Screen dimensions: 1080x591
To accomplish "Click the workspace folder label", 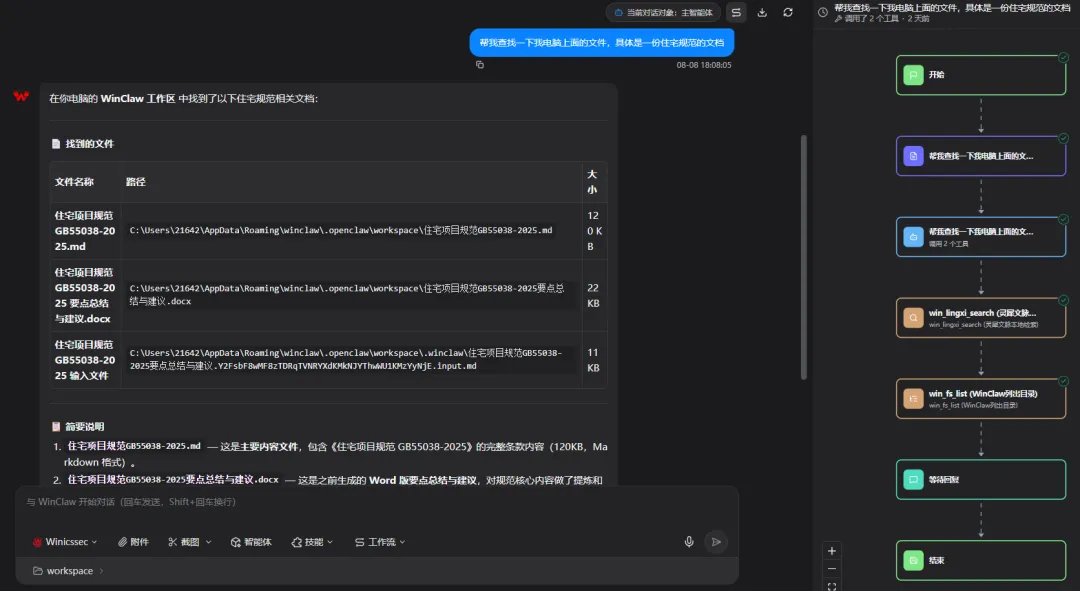I will click(70, 571).
